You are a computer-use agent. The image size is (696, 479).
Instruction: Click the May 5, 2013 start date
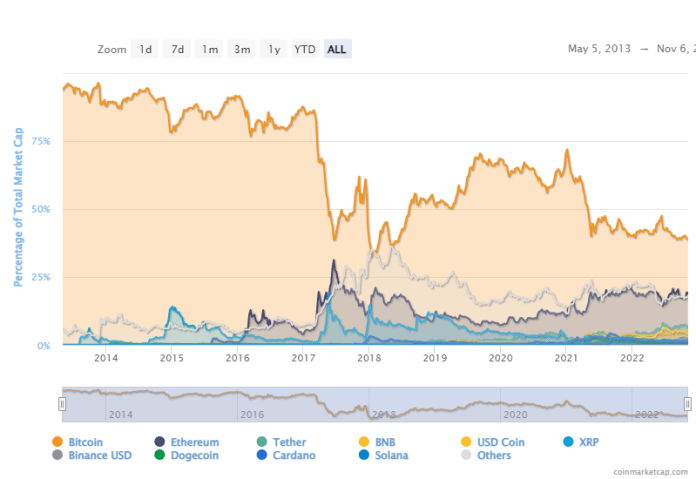tap(599, 48)
